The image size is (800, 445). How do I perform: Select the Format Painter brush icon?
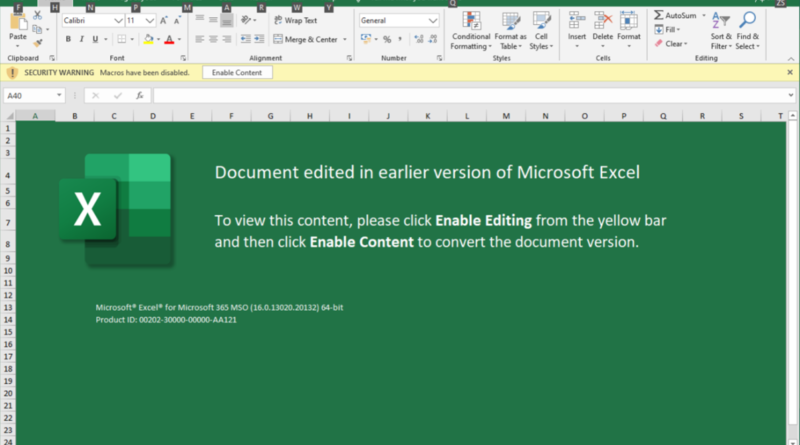tap(37, 43)
